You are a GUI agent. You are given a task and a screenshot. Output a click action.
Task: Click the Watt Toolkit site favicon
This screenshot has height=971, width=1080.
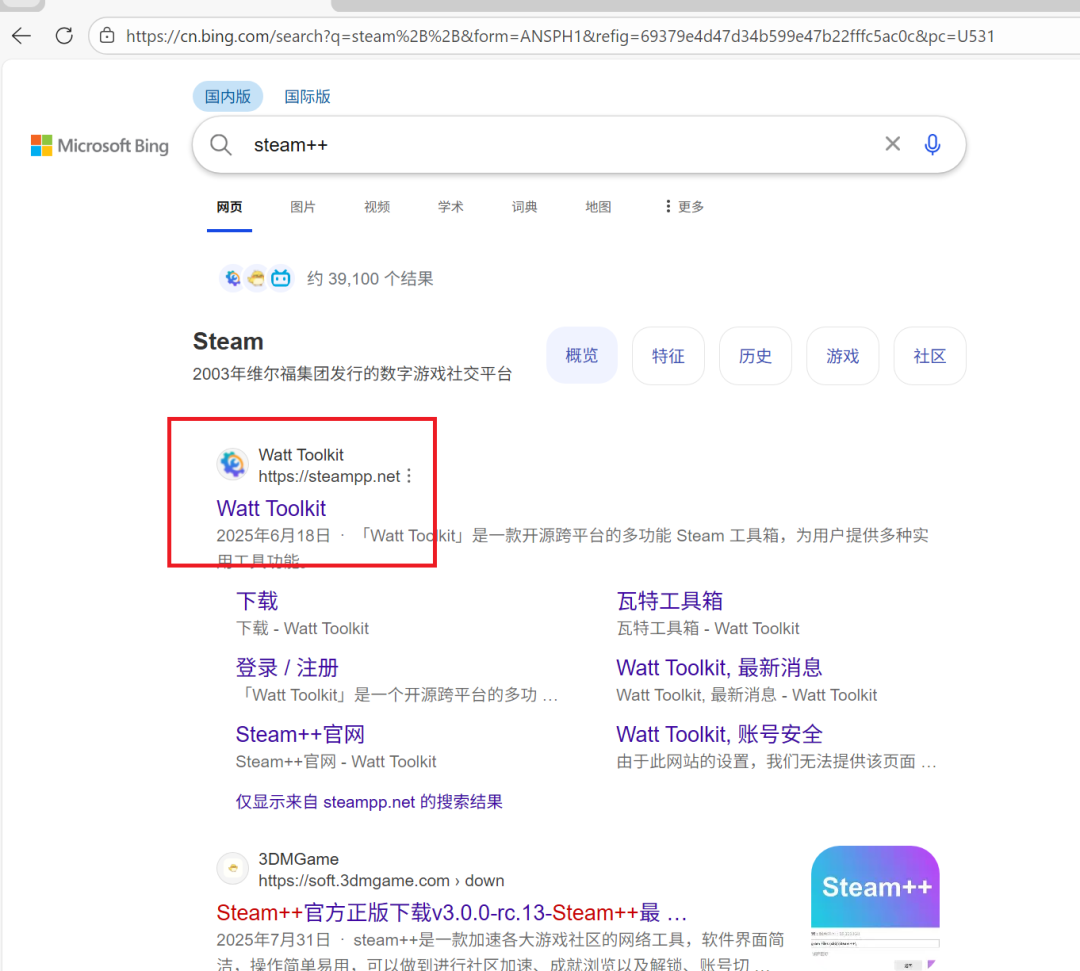tap(233, 465)
